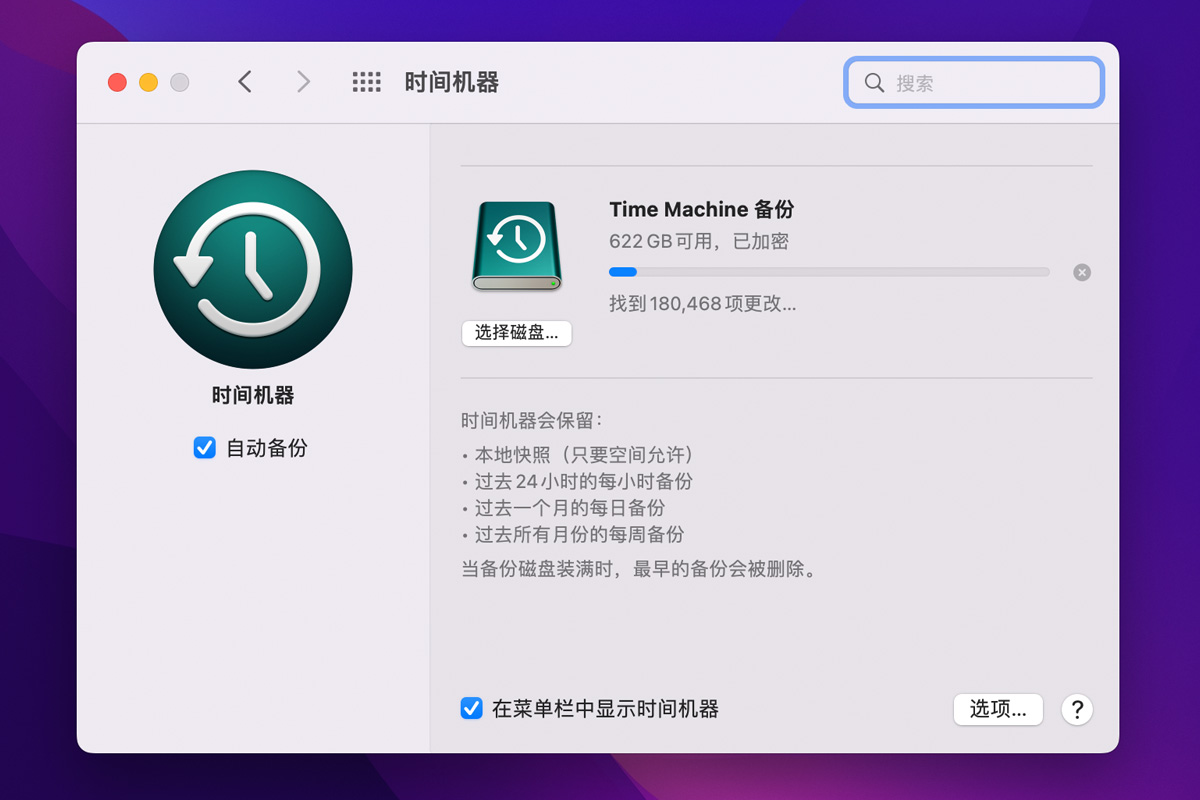Screen dimensions: 1200x800
Task: Open the 选择磁盘 disk picker
Action: coord(516,333)
